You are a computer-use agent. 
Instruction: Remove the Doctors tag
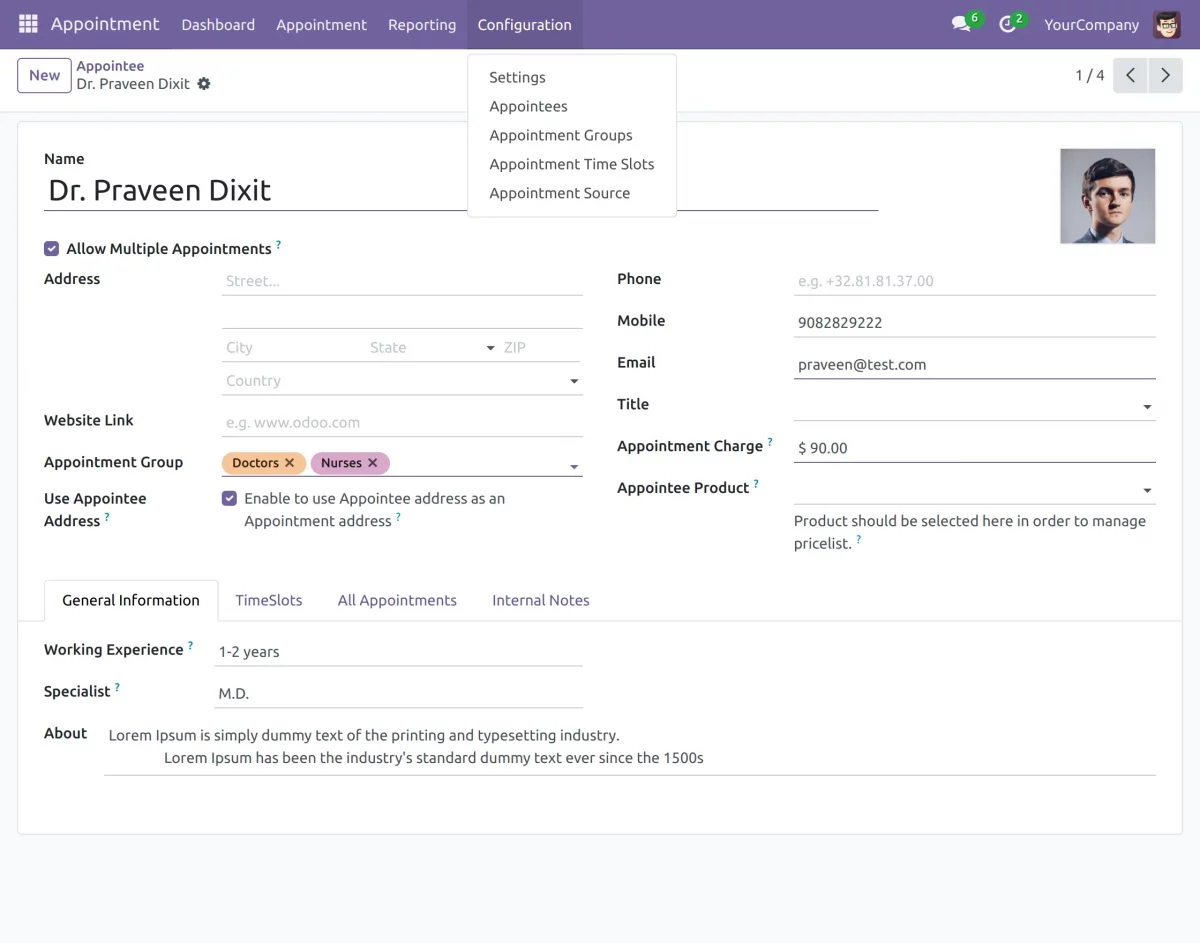pyautogui.click(x=289, y=463)
